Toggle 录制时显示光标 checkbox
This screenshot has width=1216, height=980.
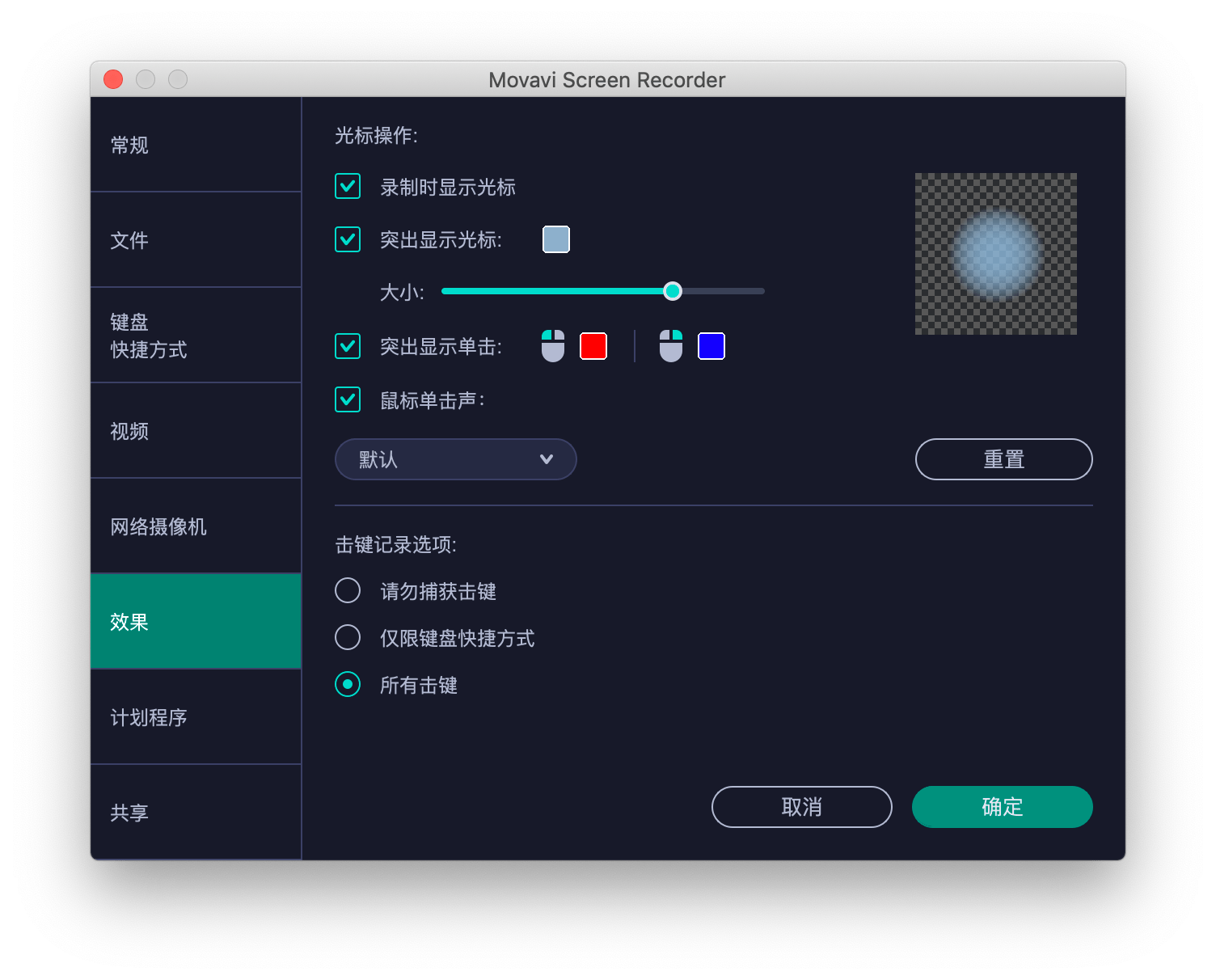coord(348,186)
